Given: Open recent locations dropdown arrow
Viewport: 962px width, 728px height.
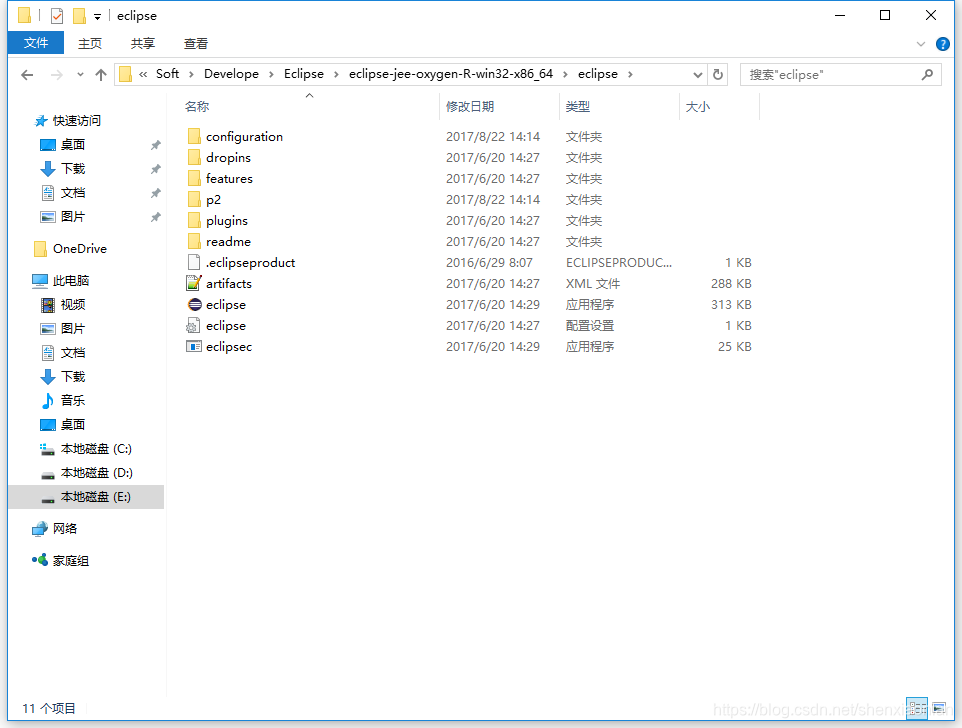Looking at the screenshot, I should (x=80, y=75).
